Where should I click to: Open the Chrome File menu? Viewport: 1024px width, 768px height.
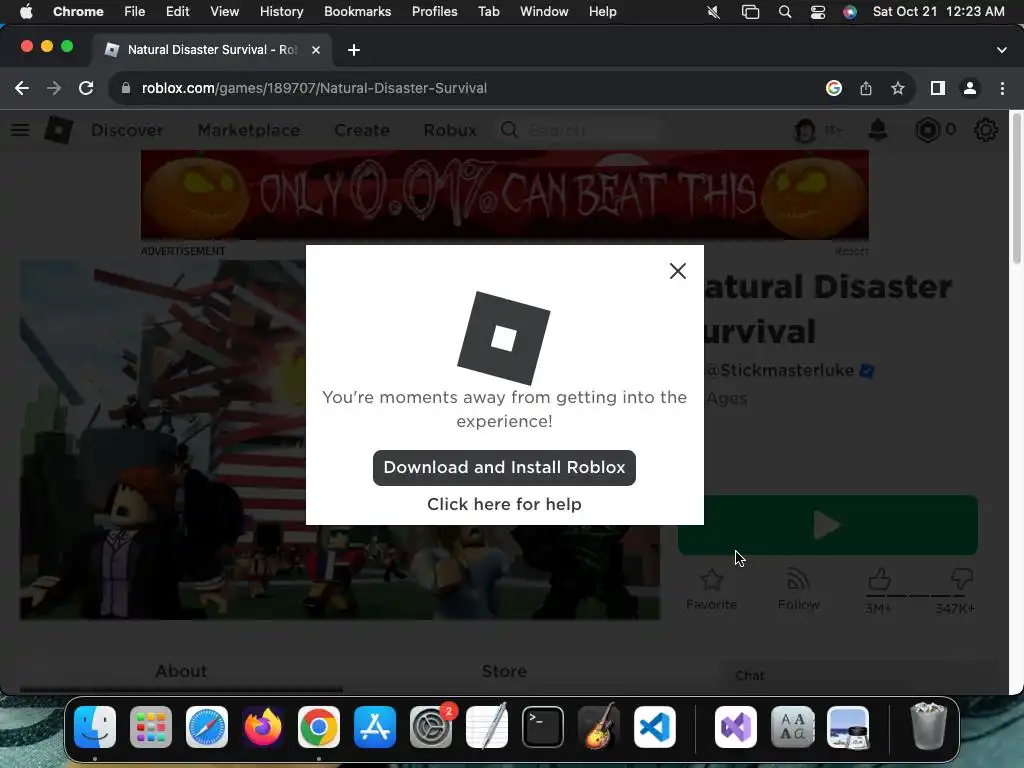135,12
